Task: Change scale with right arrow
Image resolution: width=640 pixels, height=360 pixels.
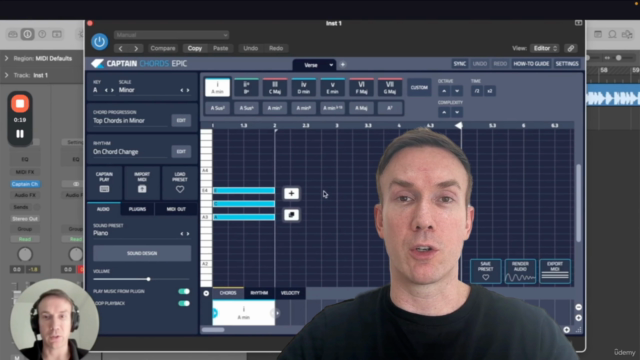Action: click(x=188, y=90)
